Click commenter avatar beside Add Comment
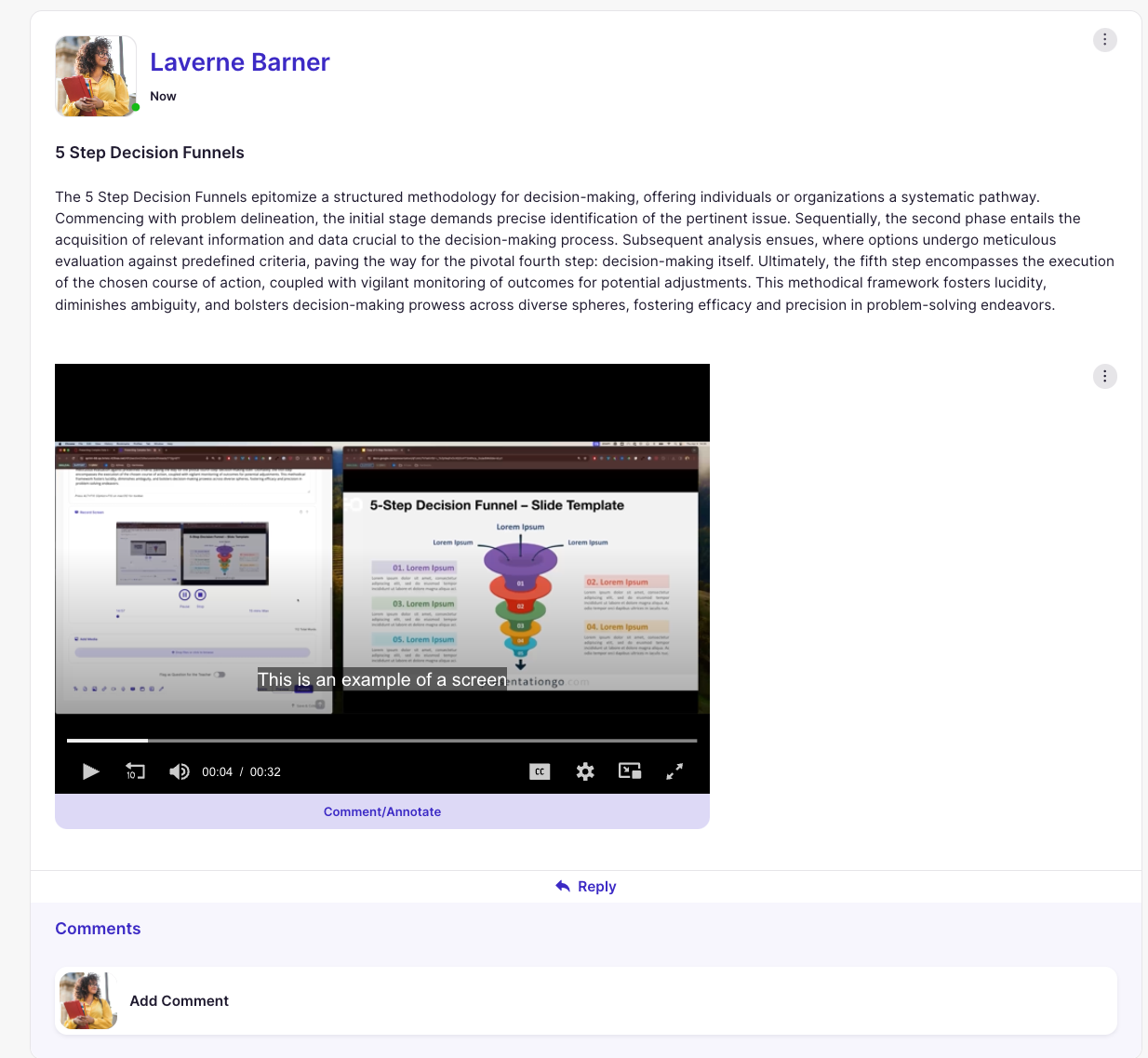The image size is (1148, 1058). [88, 1001]
